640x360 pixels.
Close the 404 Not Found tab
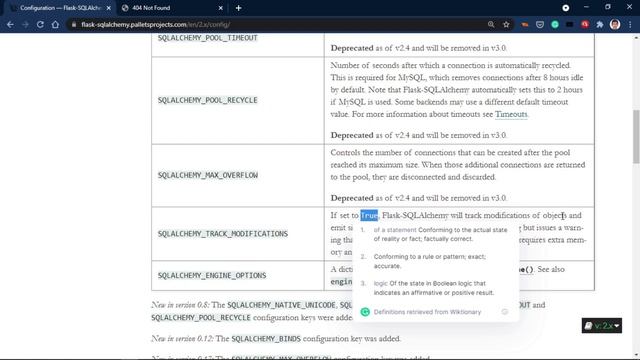(x=220, y=8)
